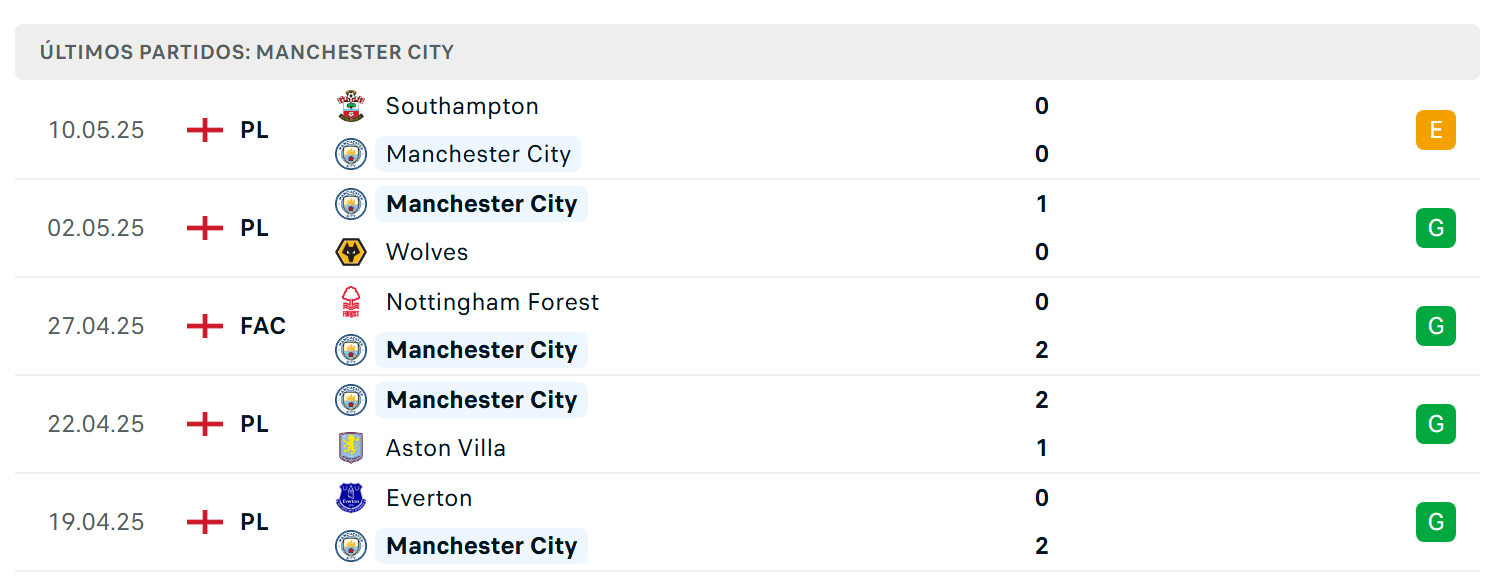Select the FAC competition label
The width and height of the screenshot is (1494, 588).
pos(263,326)
